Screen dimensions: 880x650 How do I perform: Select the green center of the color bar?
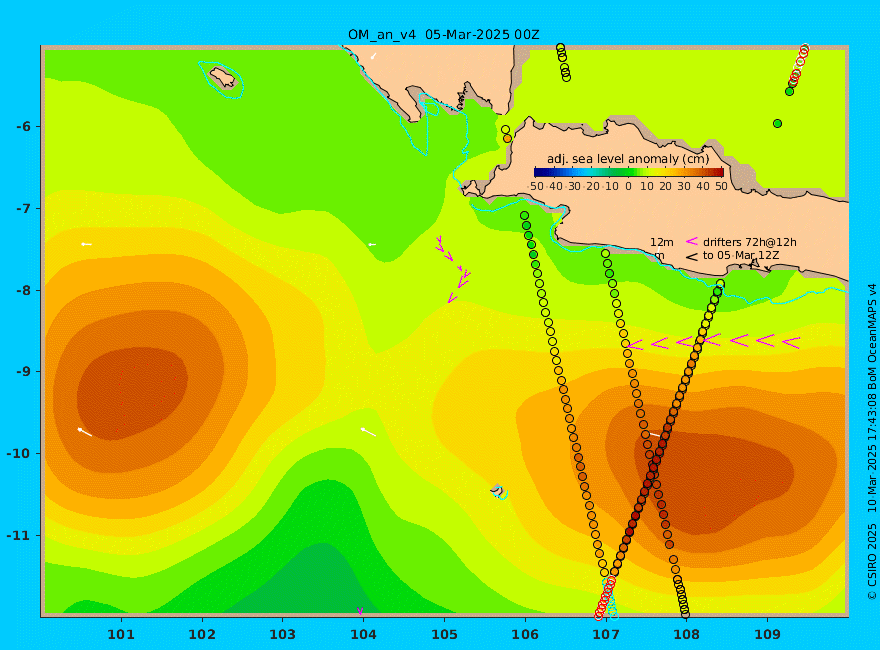[x=629, y=172]
